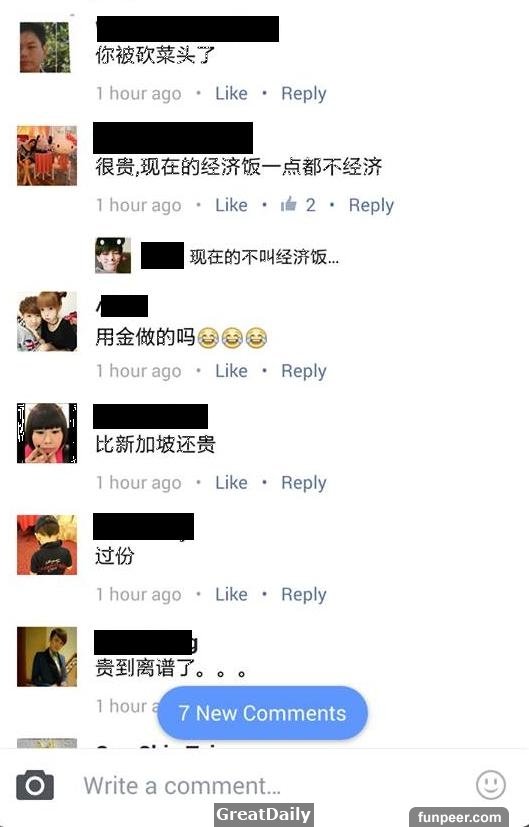Open the Hello Kitty avatar profile
This screenshot has height=827, width=529.
[x=47, y=156]
